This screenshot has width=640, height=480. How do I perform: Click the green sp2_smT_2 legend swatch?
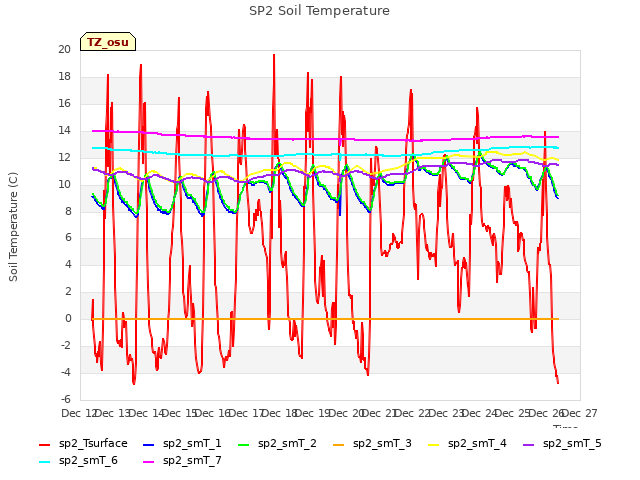click(x=244, y=444)
